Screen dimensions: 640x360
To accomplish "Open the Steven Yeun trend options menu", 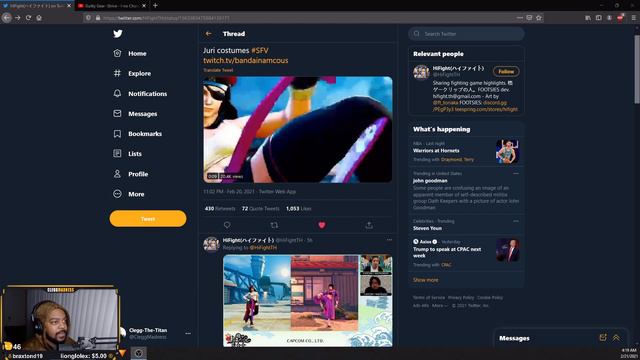I will [x=516, y=221].
